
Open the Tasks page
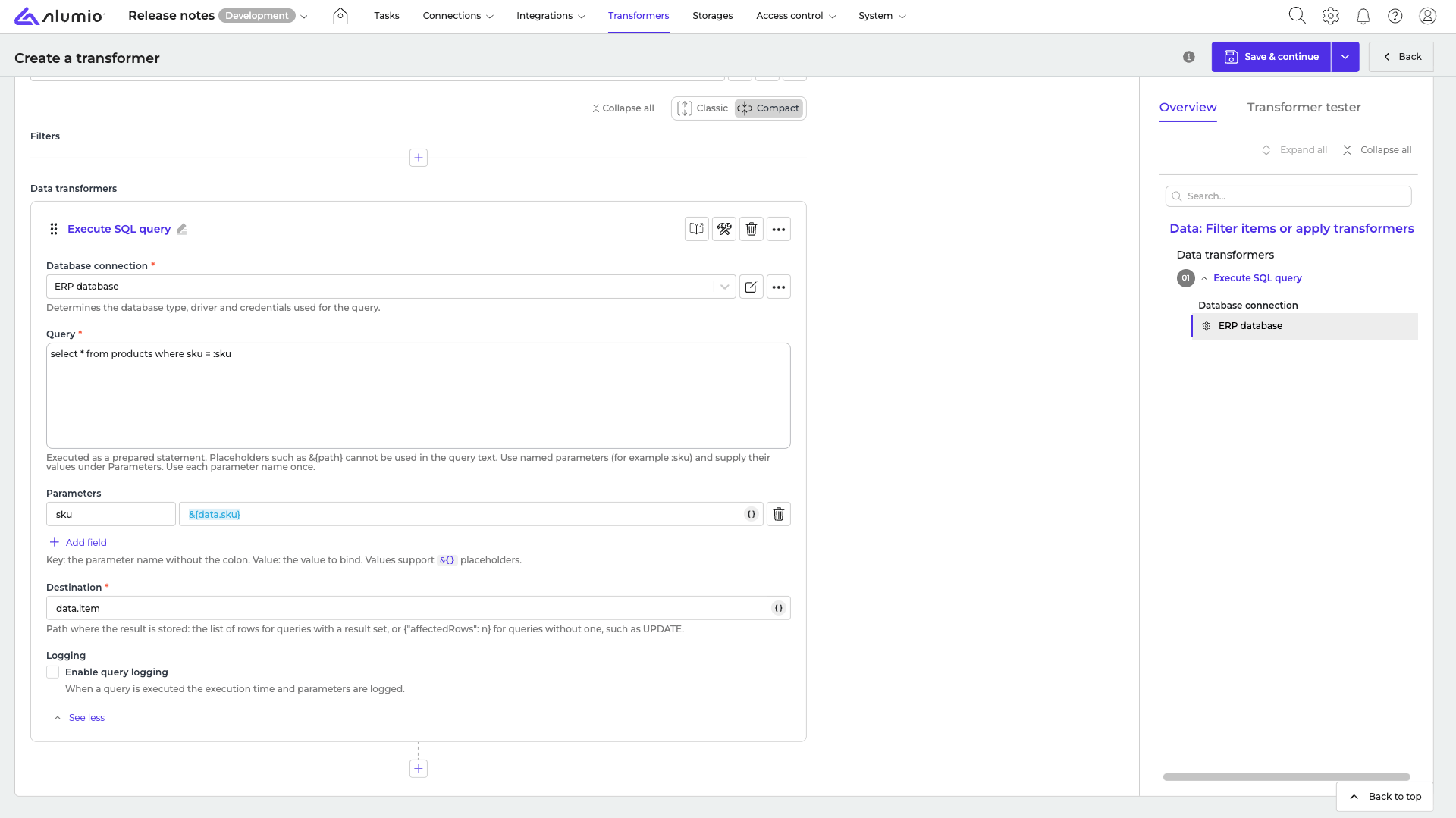387,16
